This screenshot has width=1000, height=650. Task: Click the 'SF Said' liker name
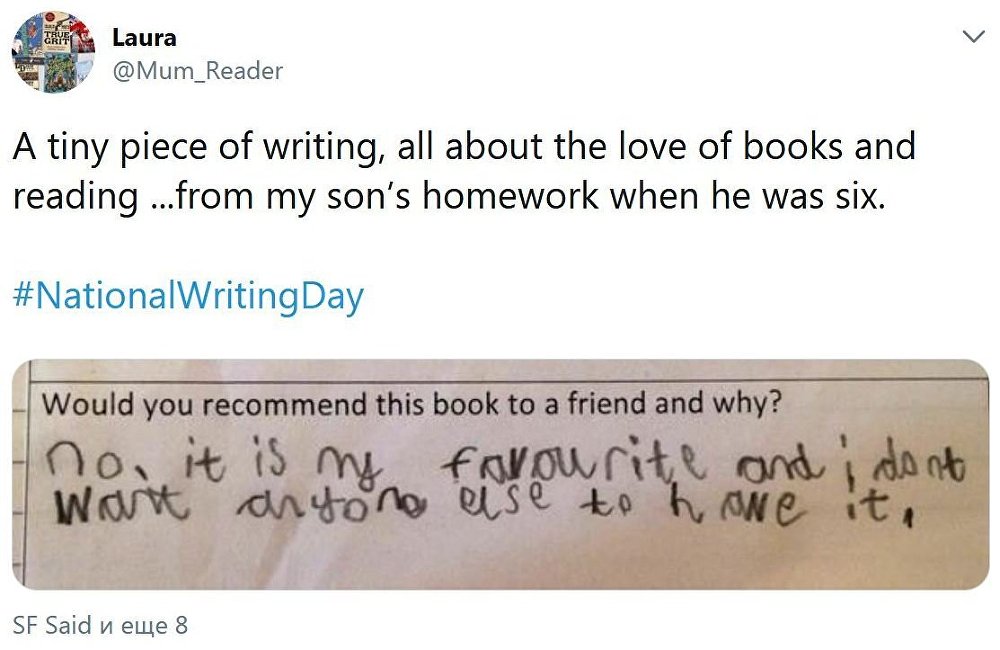[53, 626]
